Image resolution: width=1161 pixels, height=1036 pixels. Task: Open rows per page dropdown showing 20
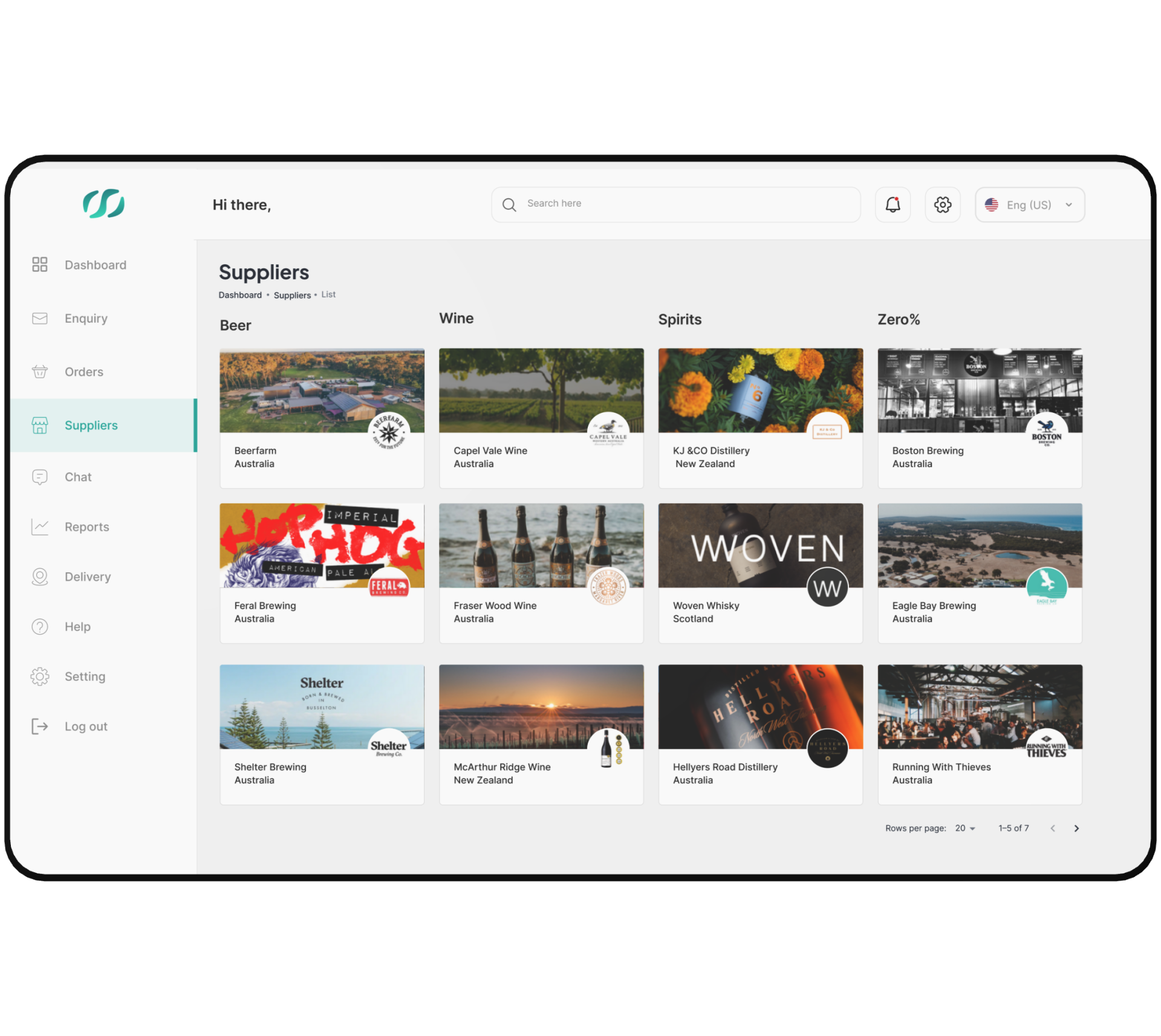pos(965,827)
